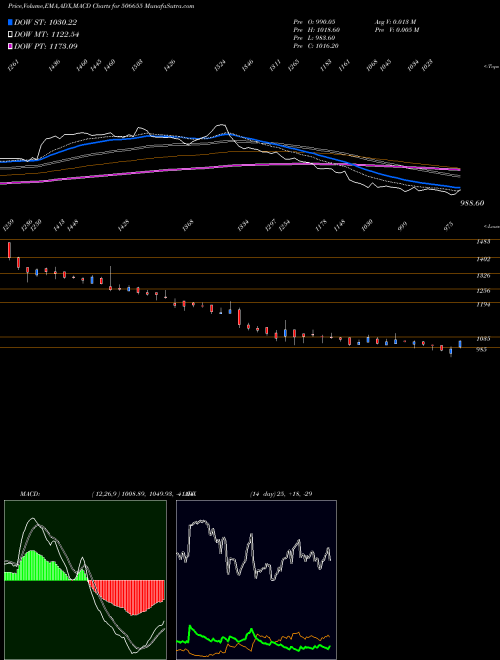Click the 1194 price axis level
The image size is (500, 660).
484,305
